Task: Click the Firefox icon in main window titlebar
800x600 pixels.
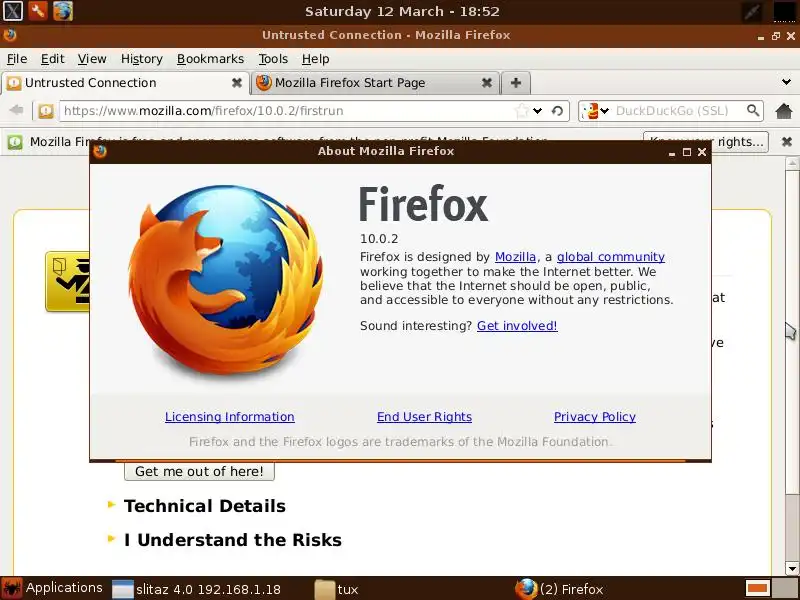Action: coord(10,35)
